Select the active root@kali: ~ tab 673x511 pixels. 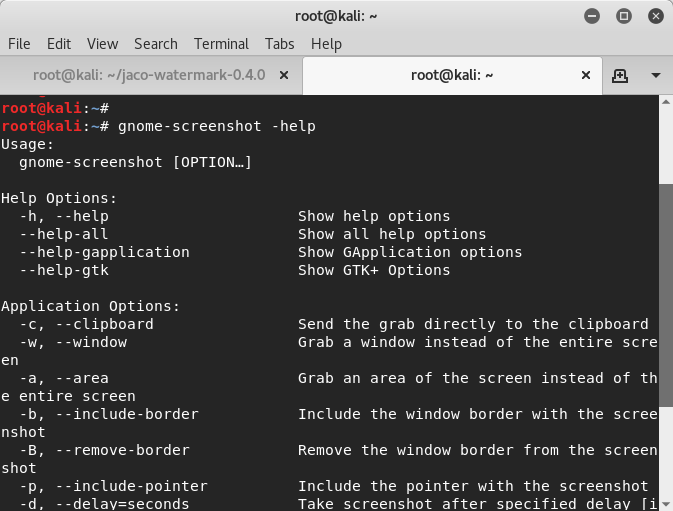[452, 75]
